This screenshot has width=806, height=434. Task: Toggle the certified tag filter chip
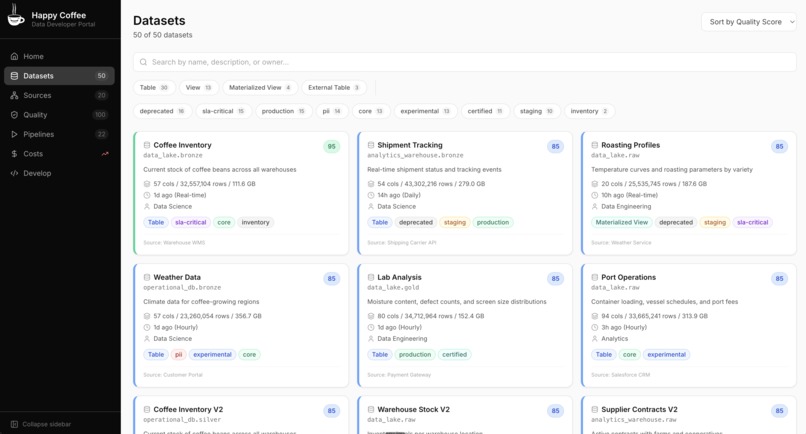click(486, 111)
